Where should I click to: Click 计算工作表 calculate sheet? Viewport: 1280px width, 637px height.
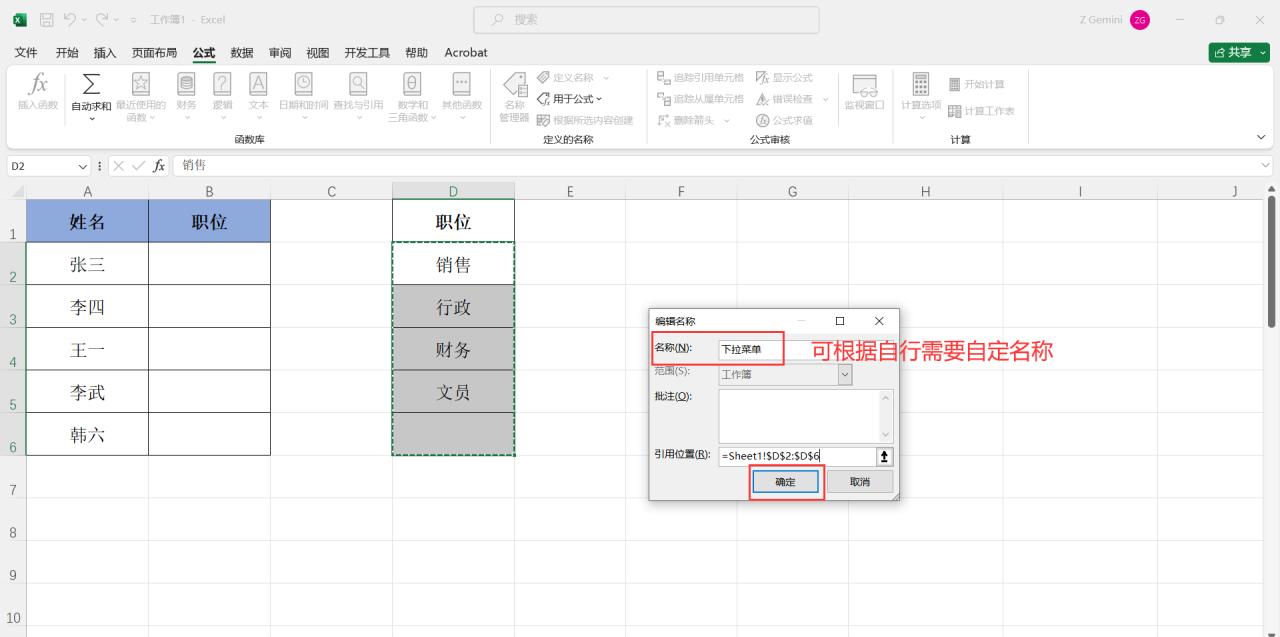coord(981,111)
